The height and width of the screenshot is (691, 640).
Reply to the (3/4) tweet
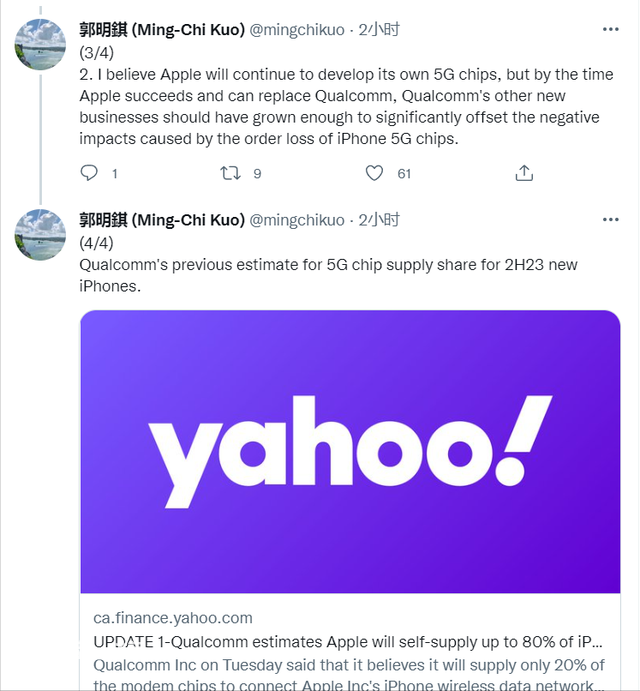tap(89, 173)
